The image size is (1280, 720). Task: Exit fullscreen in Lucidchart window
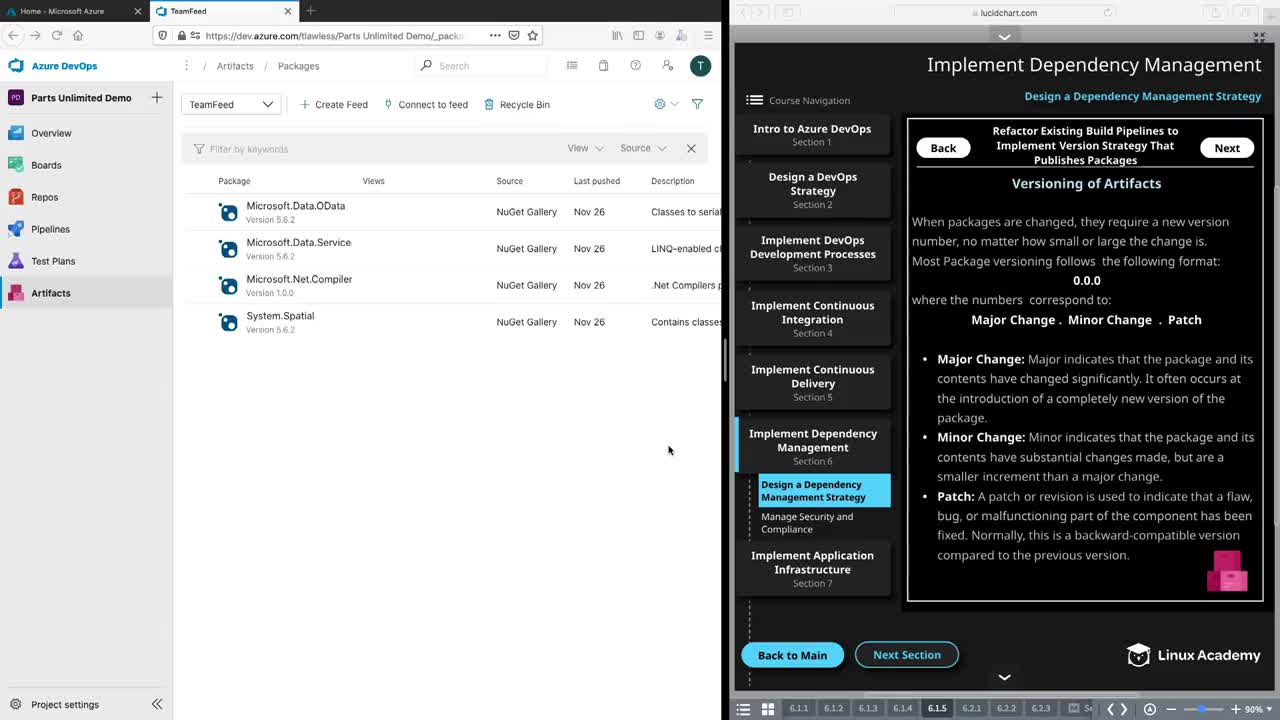click(1259, 37)
